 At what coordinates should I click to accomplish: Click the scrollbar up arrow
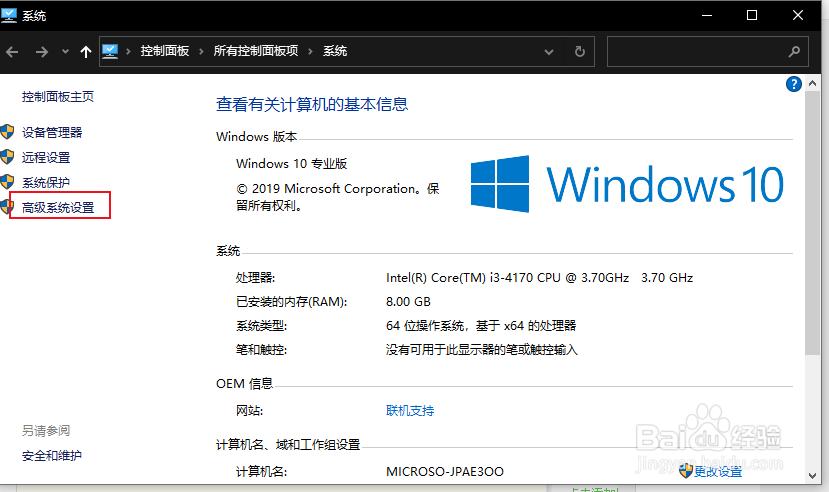(x=813, y=83)
